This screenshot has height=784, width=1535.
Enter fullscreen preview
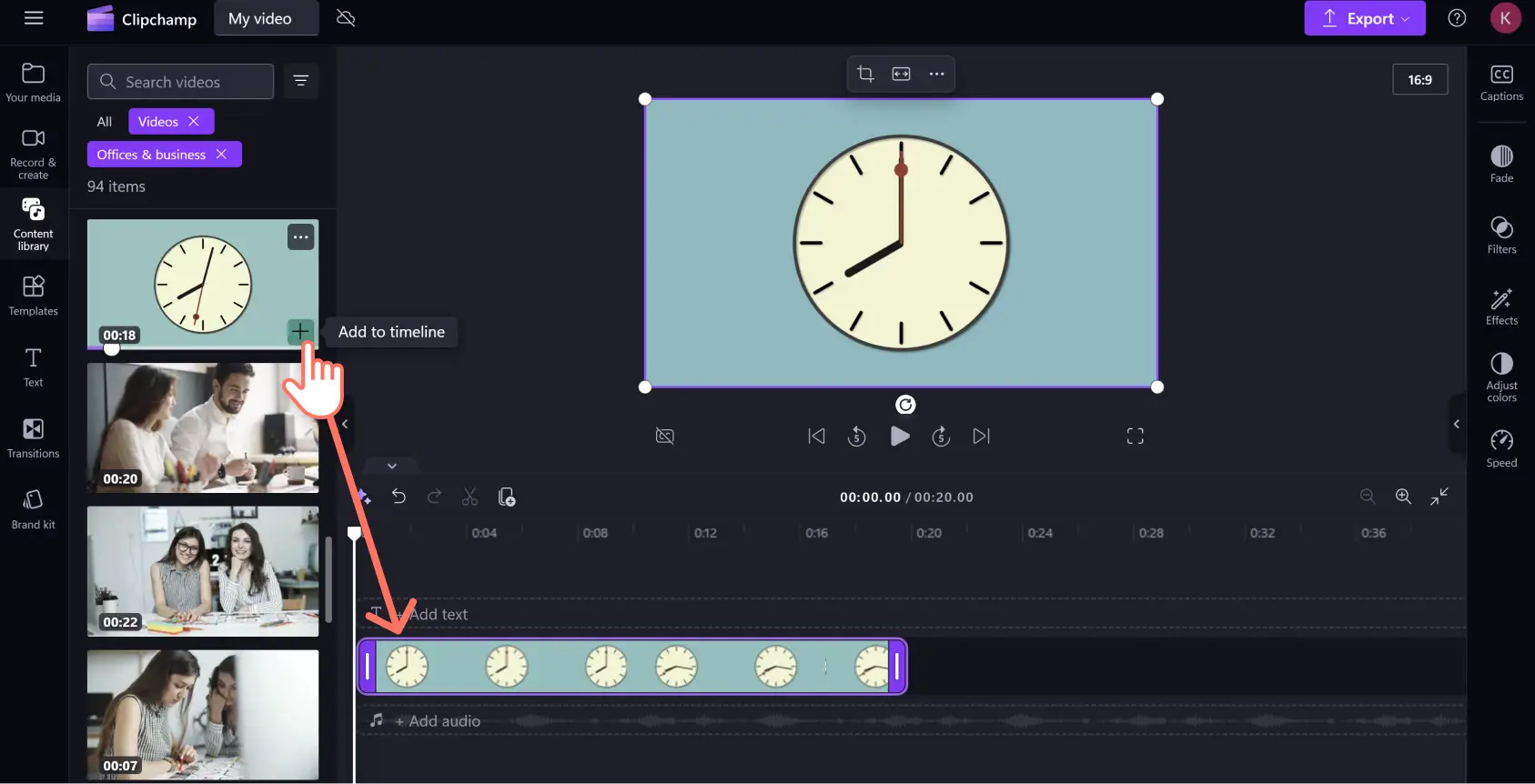tap(1135, 437)
